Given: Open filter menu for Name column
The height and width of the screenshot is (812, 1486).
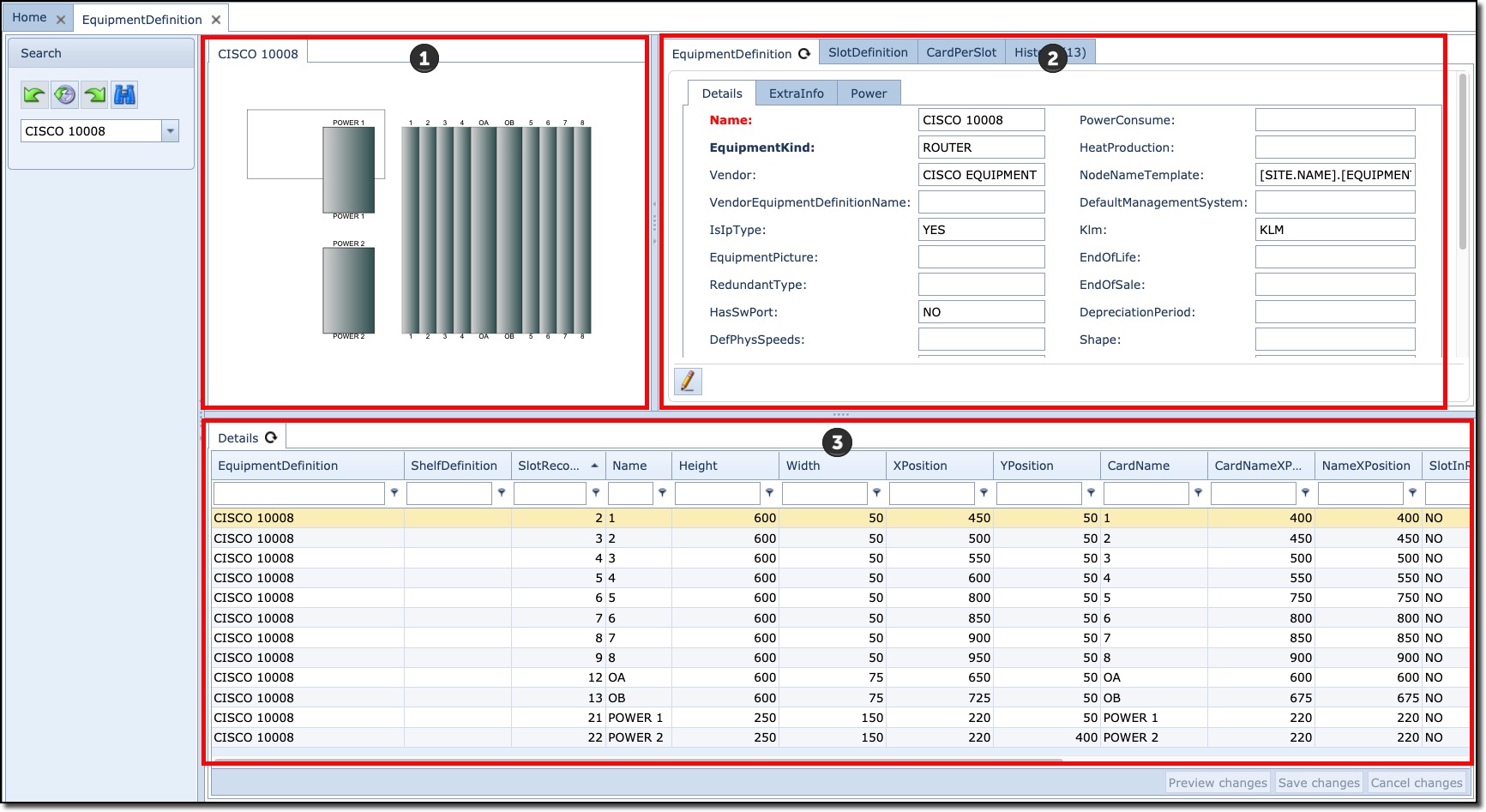Looking at the screenshot, I should 662,493.
